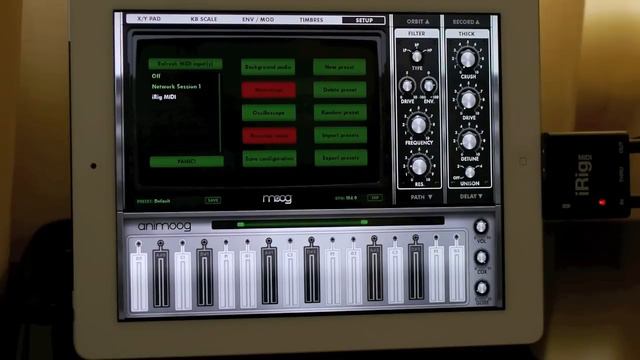Screen dimensions: 640x360
Task: Click the GLIDE knob below COR
Action: (x=482, y=288)
